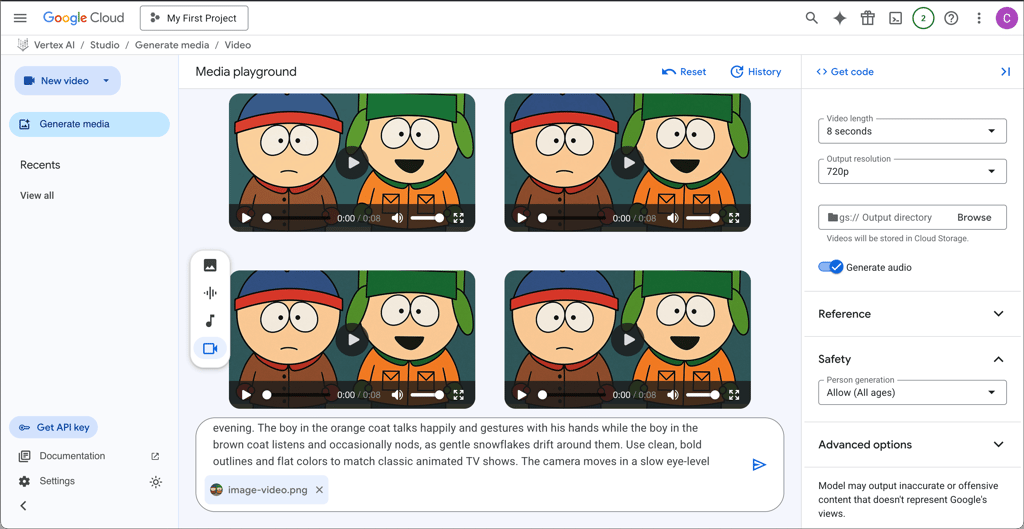Play the top-left video center button

tap(353, 163)
